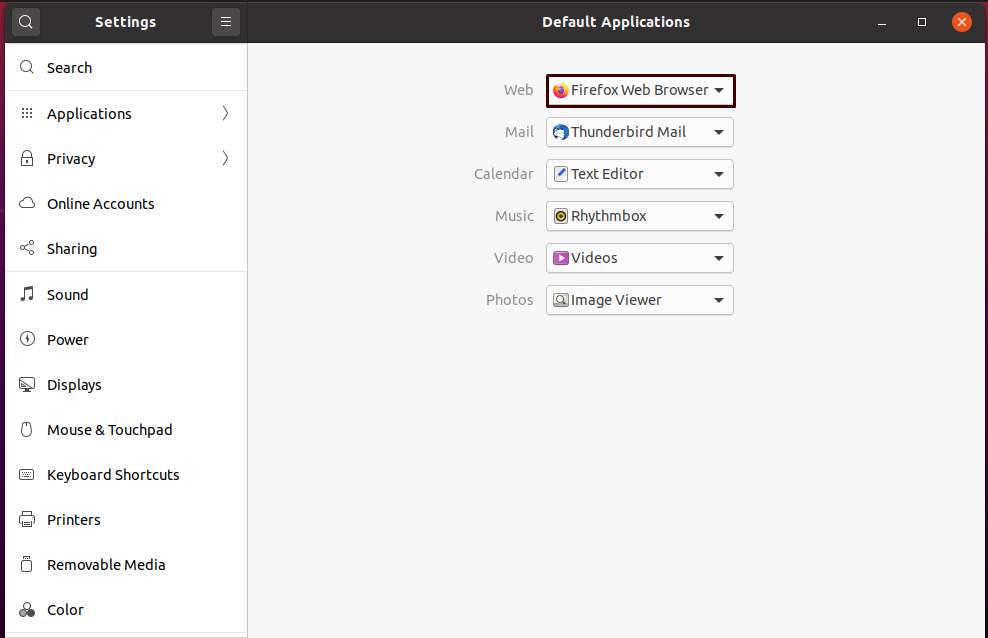
Task: Open the hamburger menu in Settings header
Action: [x=226, y=22]
